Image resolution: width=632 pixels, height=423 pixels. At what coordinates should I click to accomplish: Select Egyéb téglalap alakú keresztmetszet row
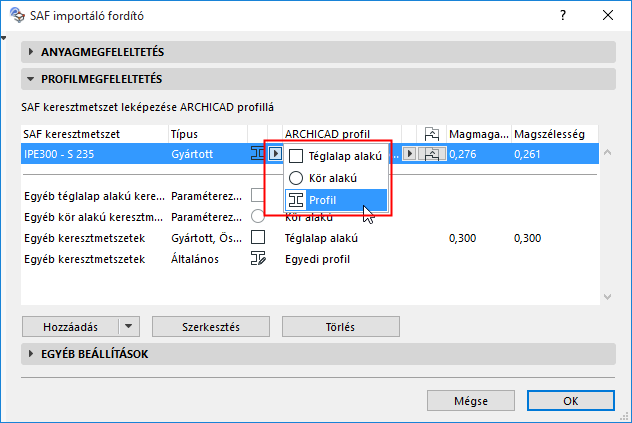pyautogui.click(x=310, y=196)
